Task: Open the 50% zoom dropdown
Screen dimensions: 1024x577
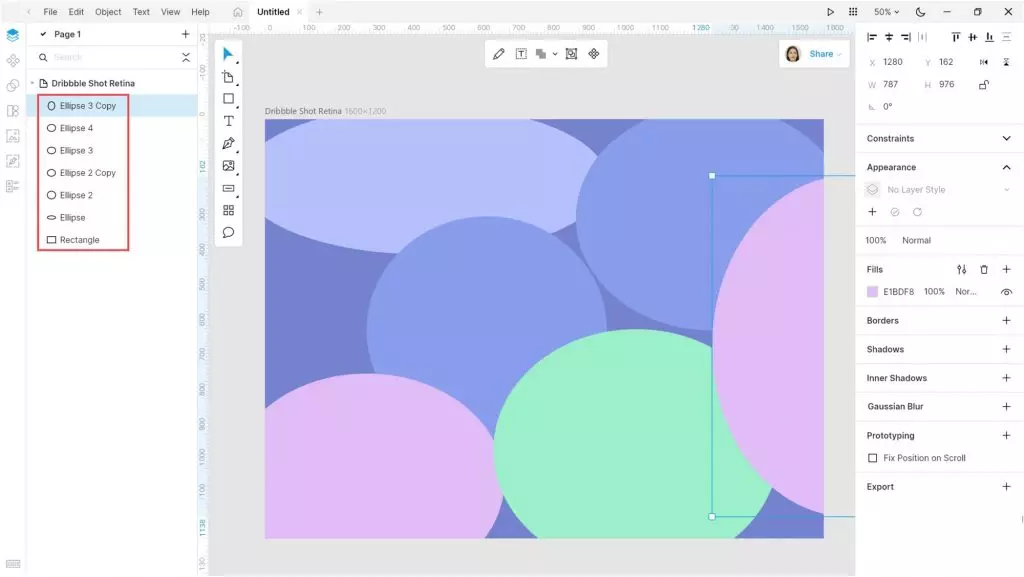Action: point(886,12)
